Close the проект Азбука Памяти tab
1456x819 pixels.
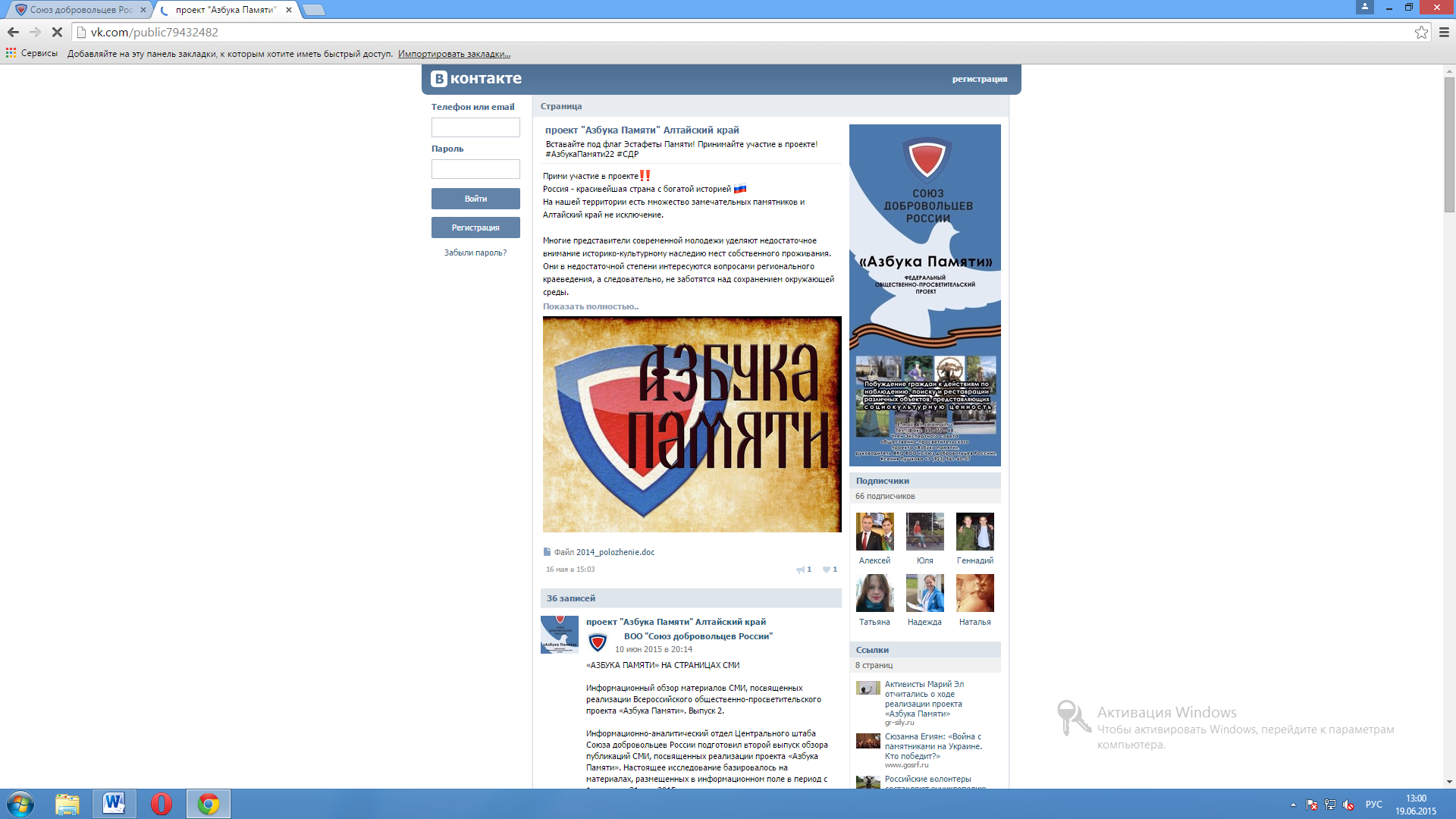pyautogui.click(x=289, y=10)
